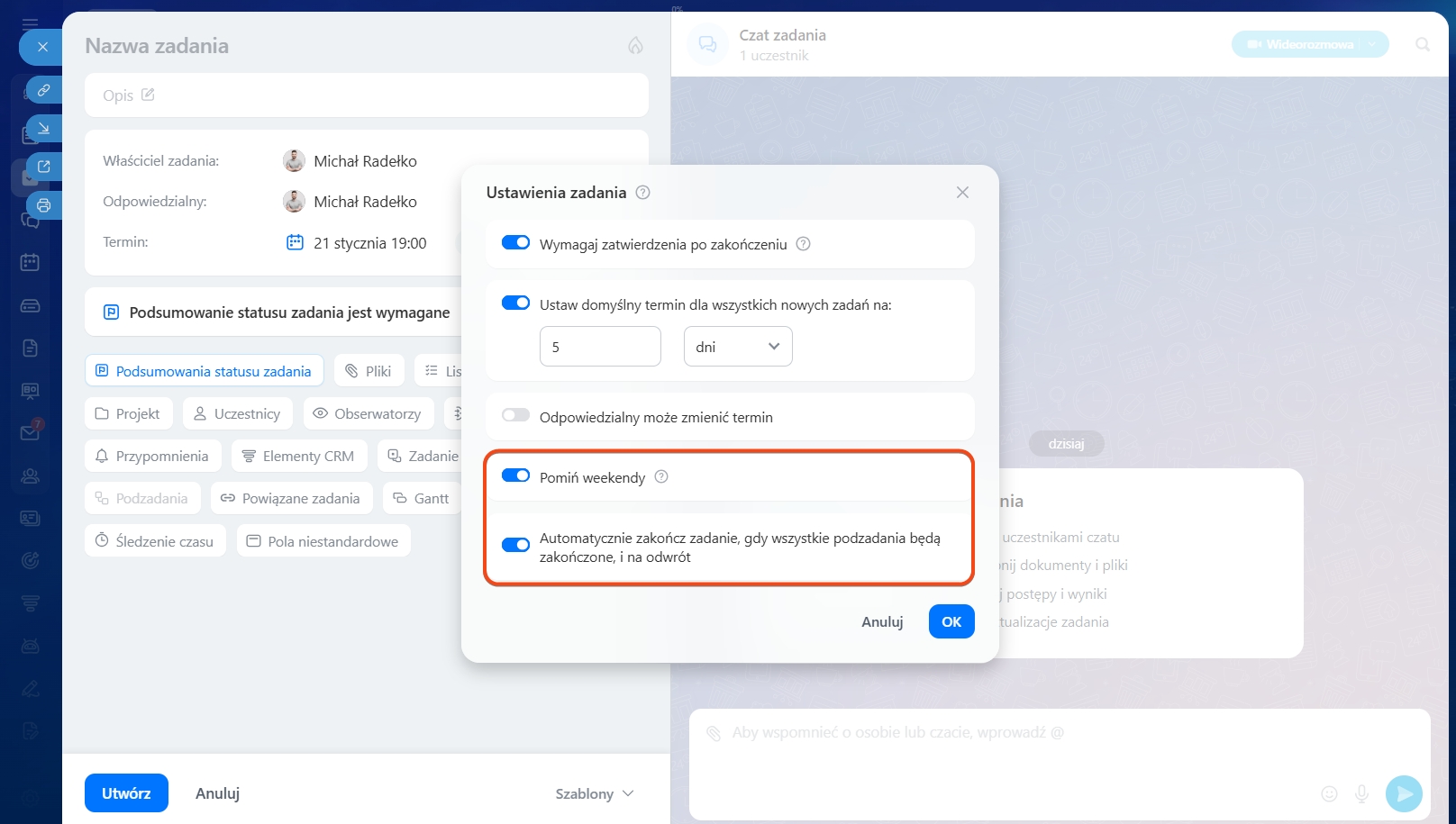Disable Wymagaj zatwierdzenia po zakończeniu toggle
Screen dimensions: 1456x824
click(x=515, y=242)
